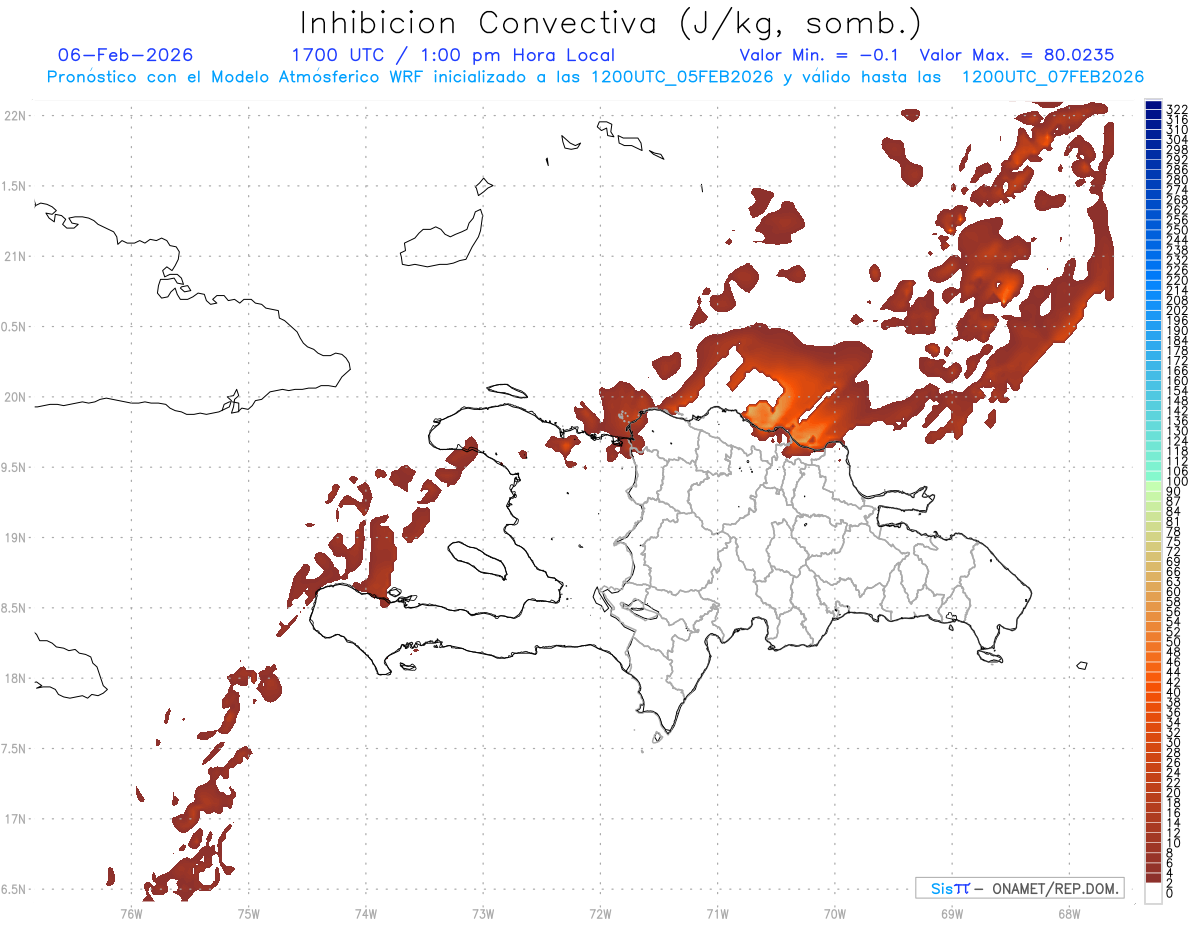Click the 'Sistt - ONAMET/REP.DOM.' credit box
1200x927 pixels.
point(1019,888)
